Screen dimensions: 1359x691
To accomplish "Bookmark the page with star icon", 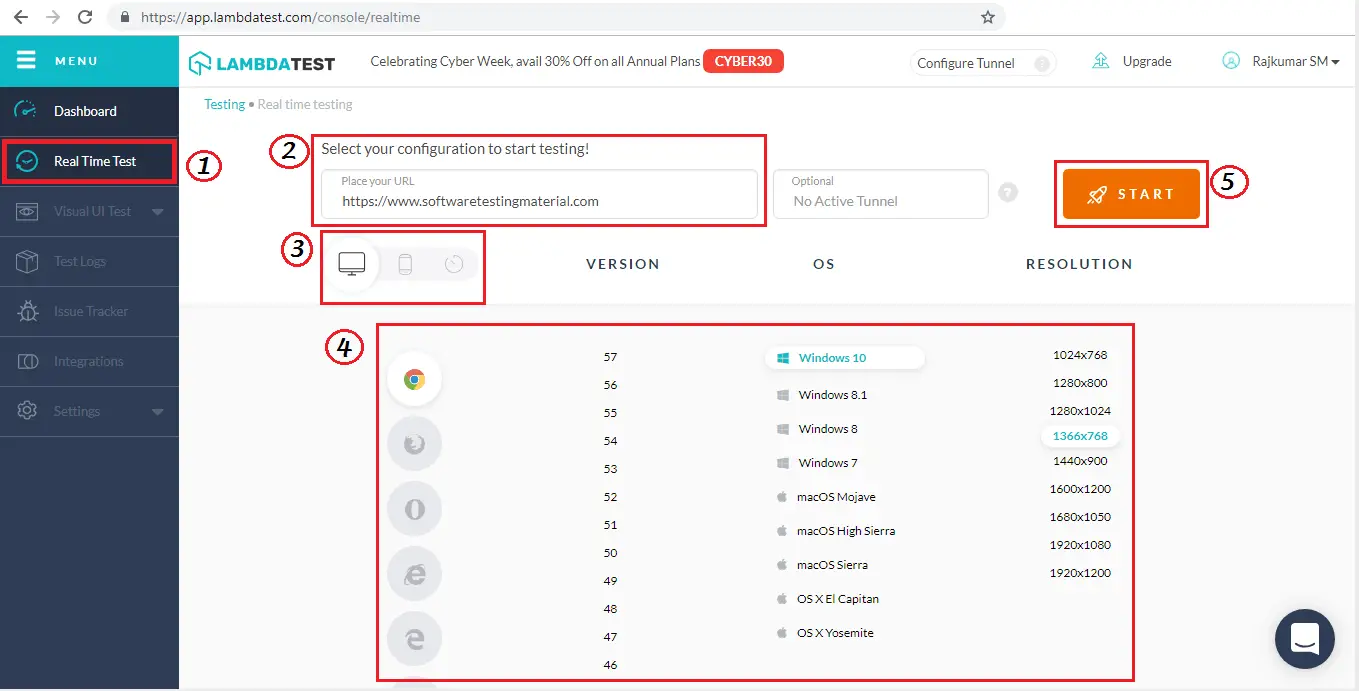I will point(987,17).
